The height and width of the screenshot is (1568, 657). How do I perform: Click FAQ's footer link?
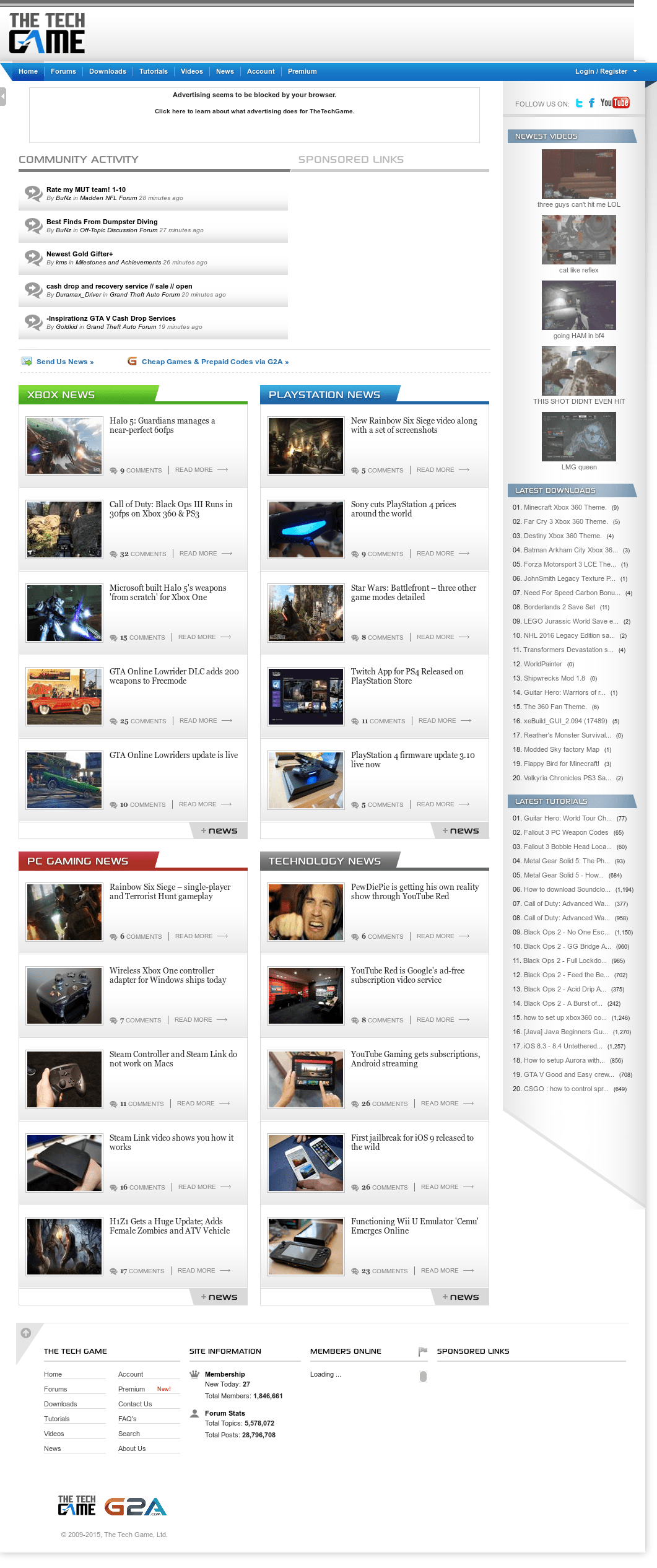[x=128, y=1419]
